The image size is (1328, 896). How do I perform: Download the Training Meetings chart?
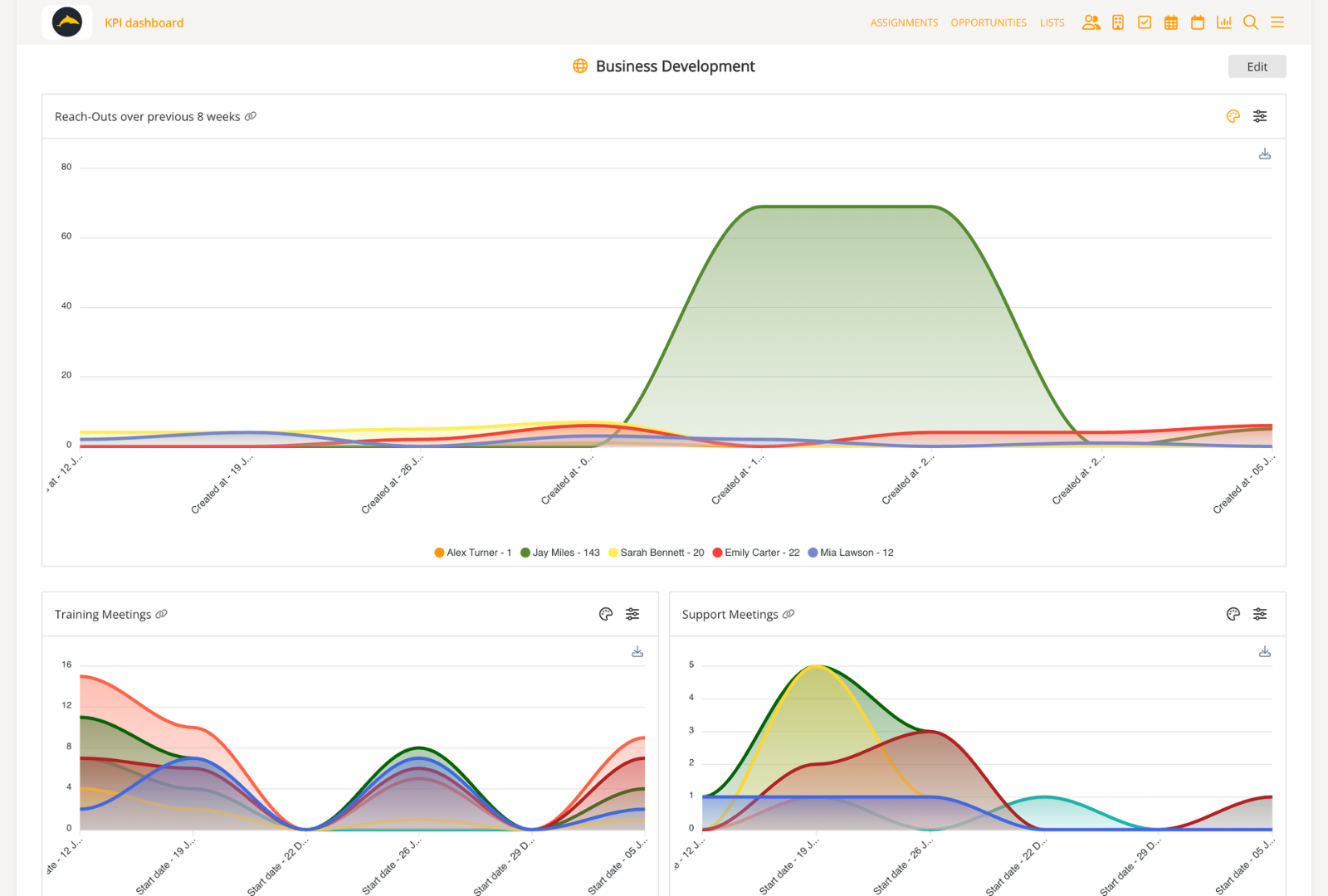(637, 652)
